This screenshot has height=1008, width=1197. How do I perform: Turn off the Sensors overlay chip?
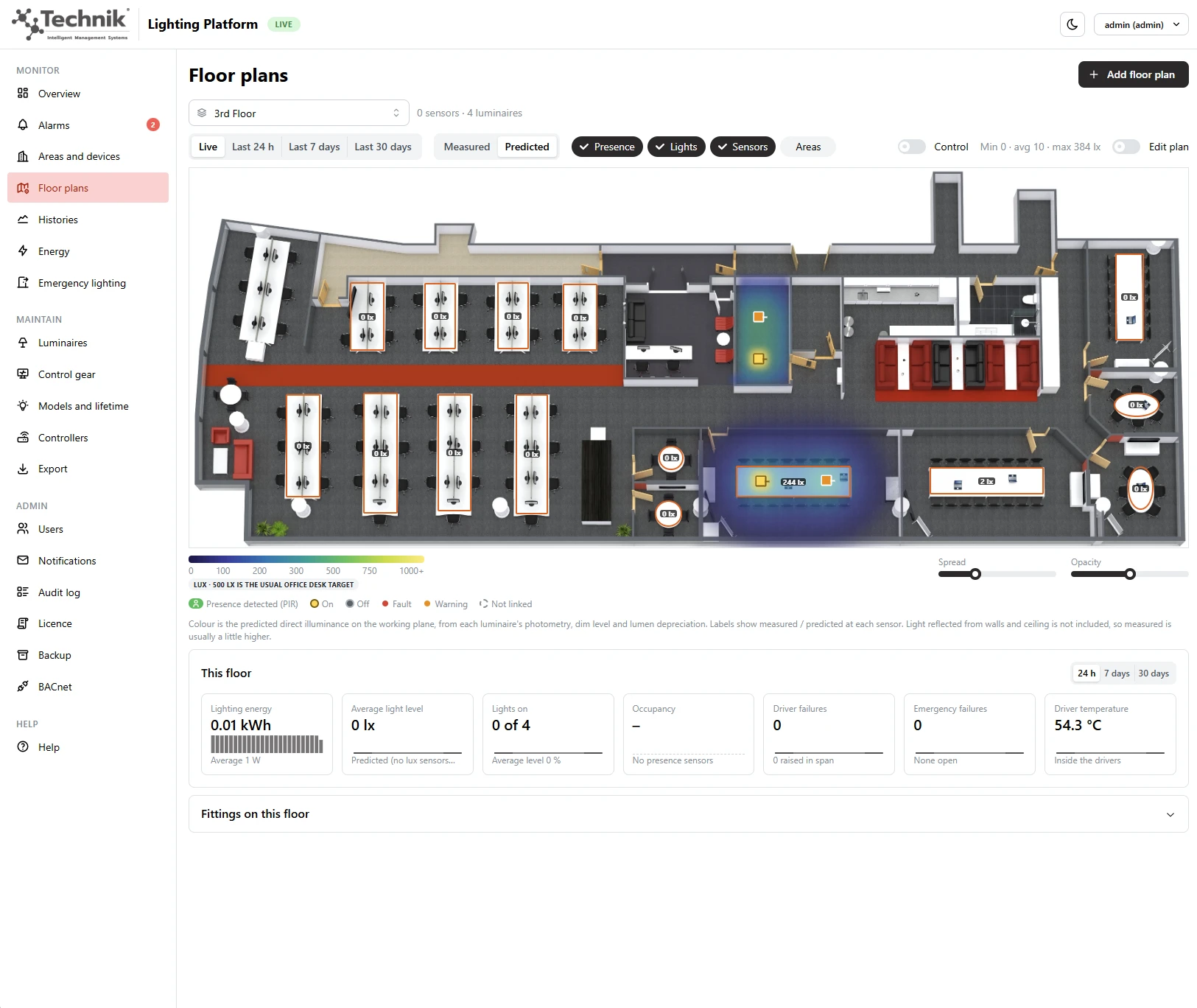coord(742,147)
